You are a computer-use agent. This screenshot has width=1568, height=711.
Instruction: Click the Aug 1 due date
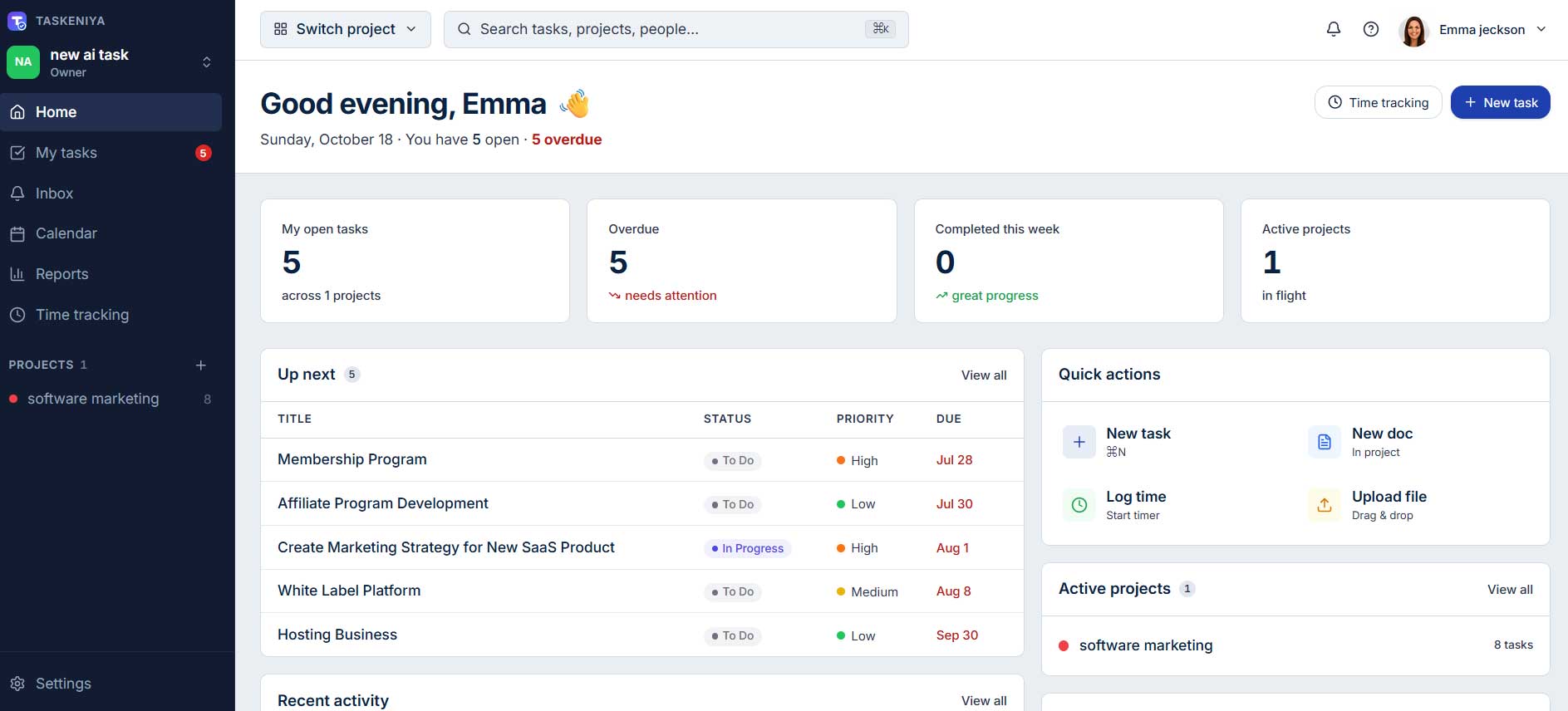[952, 547]
